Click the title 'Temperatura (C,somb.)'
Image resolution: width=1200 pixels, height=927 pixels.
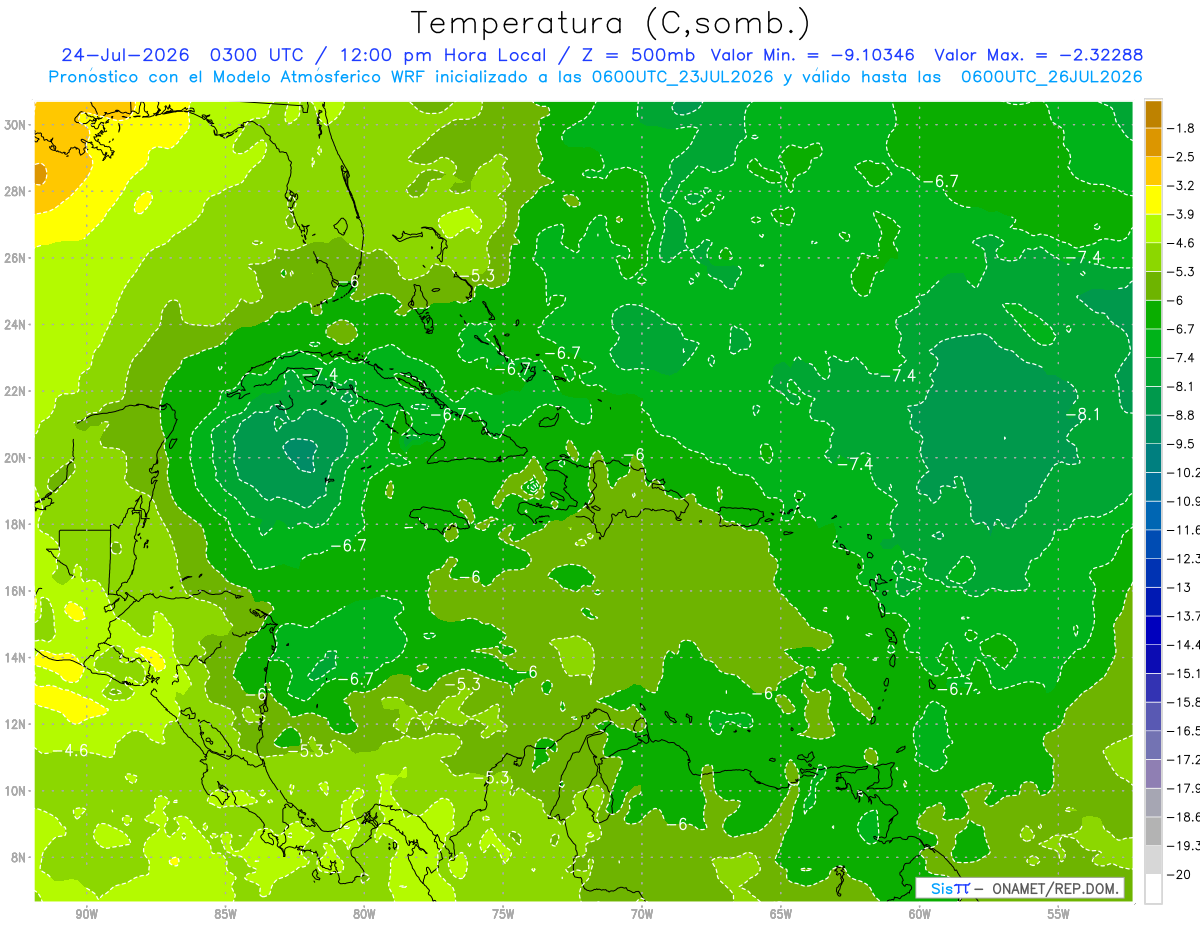pyautogui.click(x=610, y=23)
